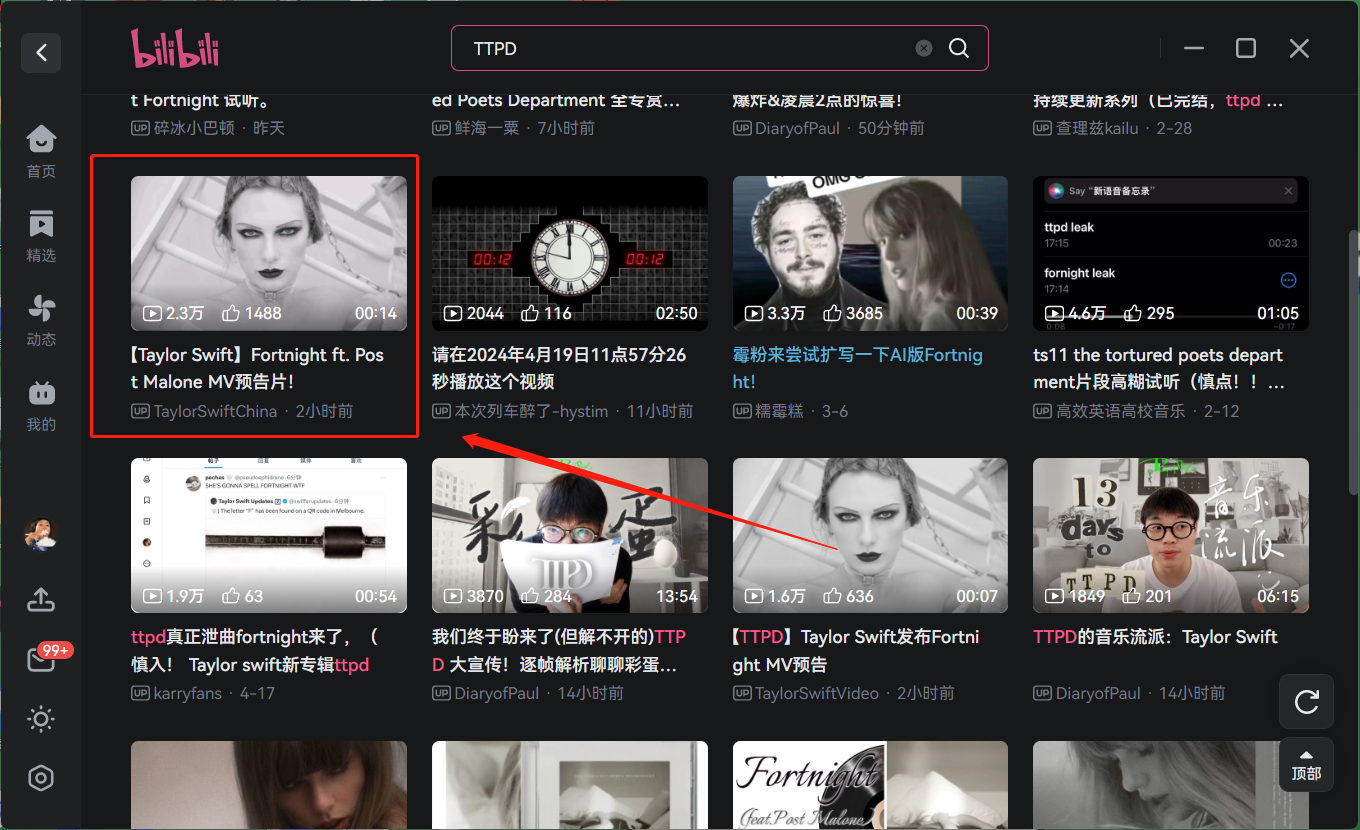This screenshot has height=830, width=1360.
Task: Open the user avatar profile
Action: coord(41,534)
